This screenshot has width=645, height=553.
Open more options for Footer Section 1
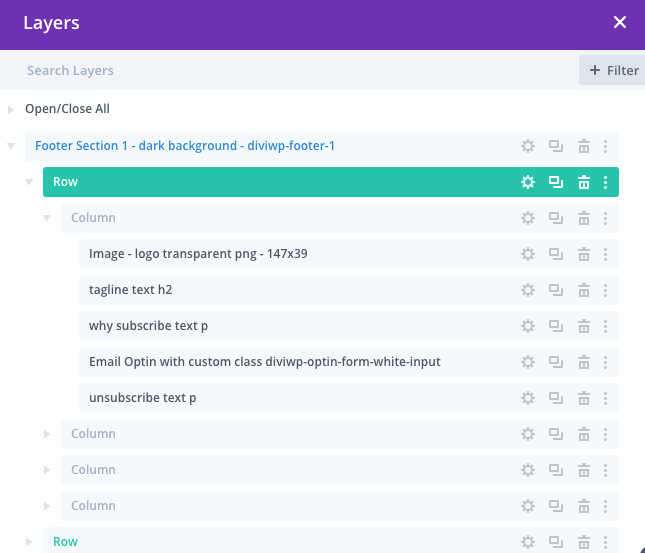click(x=605, y=146)
